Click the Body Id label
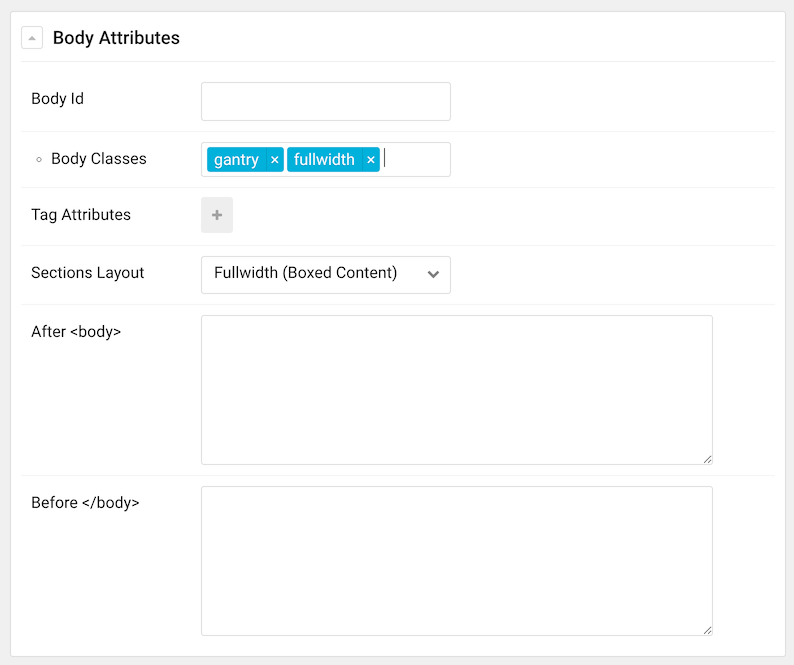Screen dimensions: 794x665 [57, 99]
